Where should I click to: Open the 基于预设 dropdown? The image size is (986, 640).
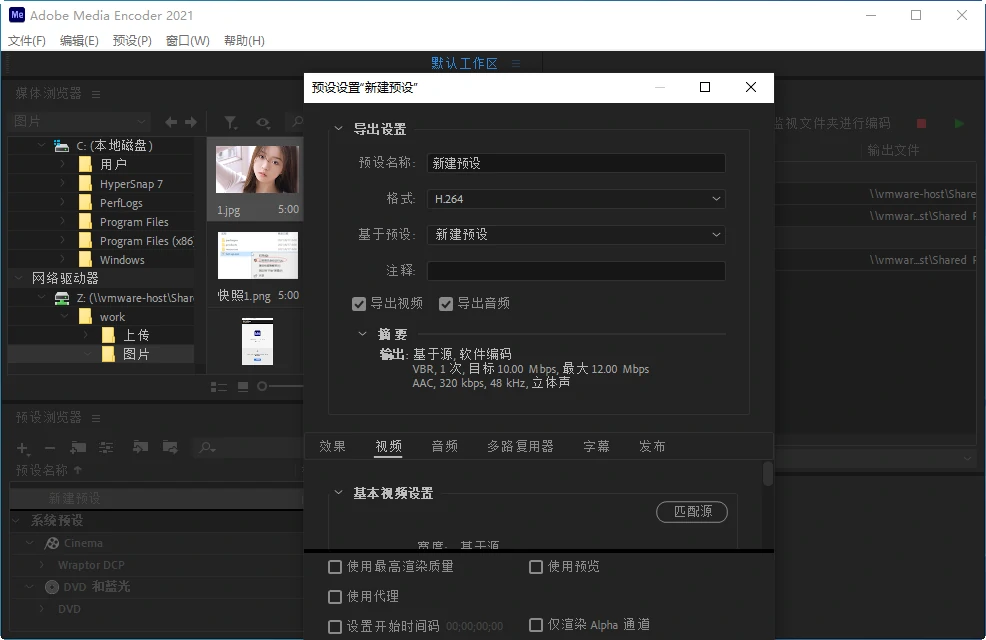tap(576, 234)
